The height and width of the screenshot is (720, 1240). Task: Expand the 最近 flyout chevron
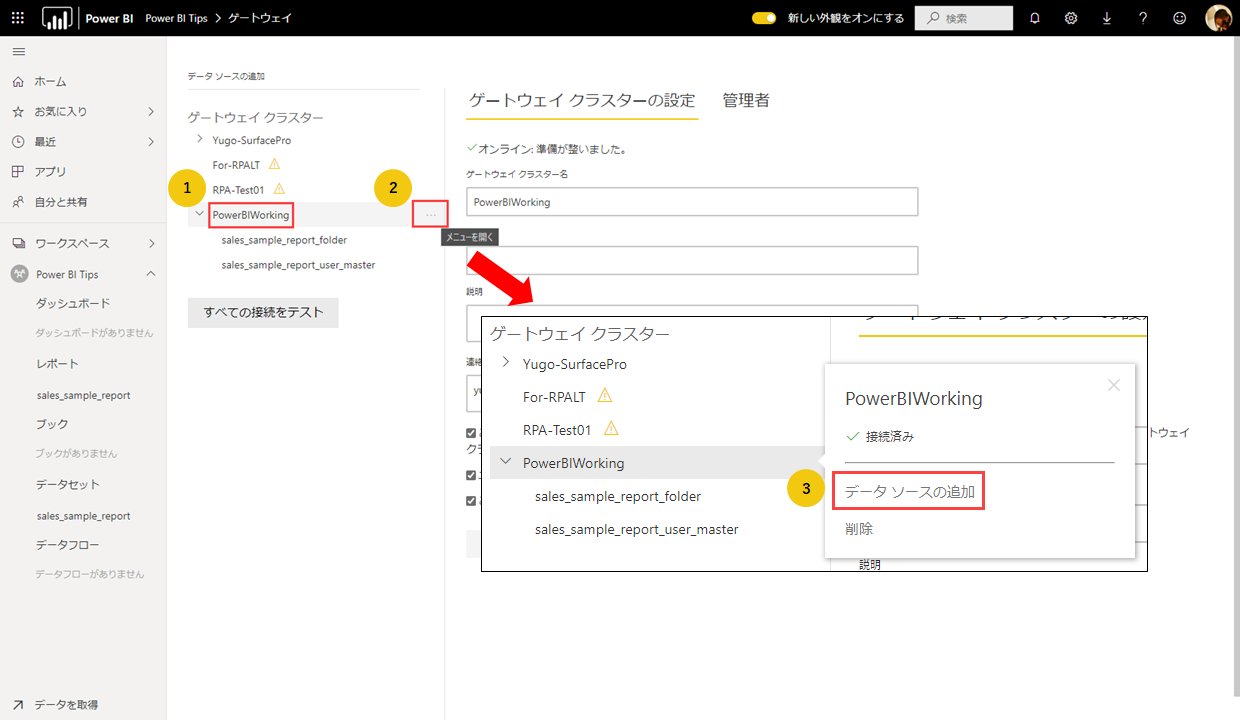click(x=151, y=141)
